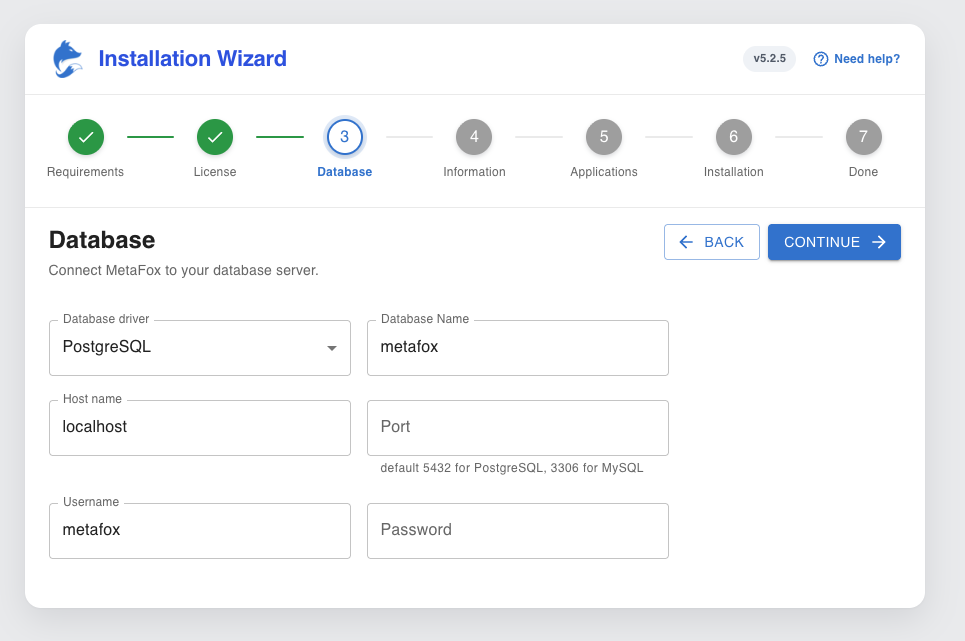Go back with the BACK button
This screenshot has width=965, height=641.
[x=711, y=242]
